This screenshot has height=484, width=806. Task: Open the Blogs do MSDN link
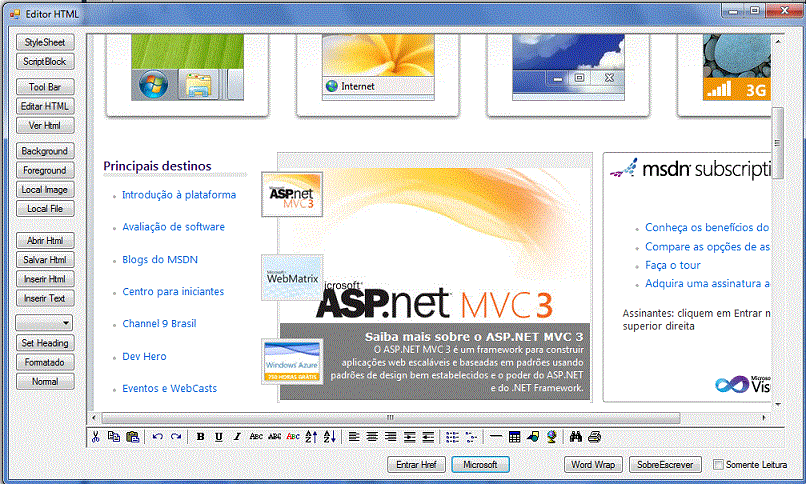(160, 259)
